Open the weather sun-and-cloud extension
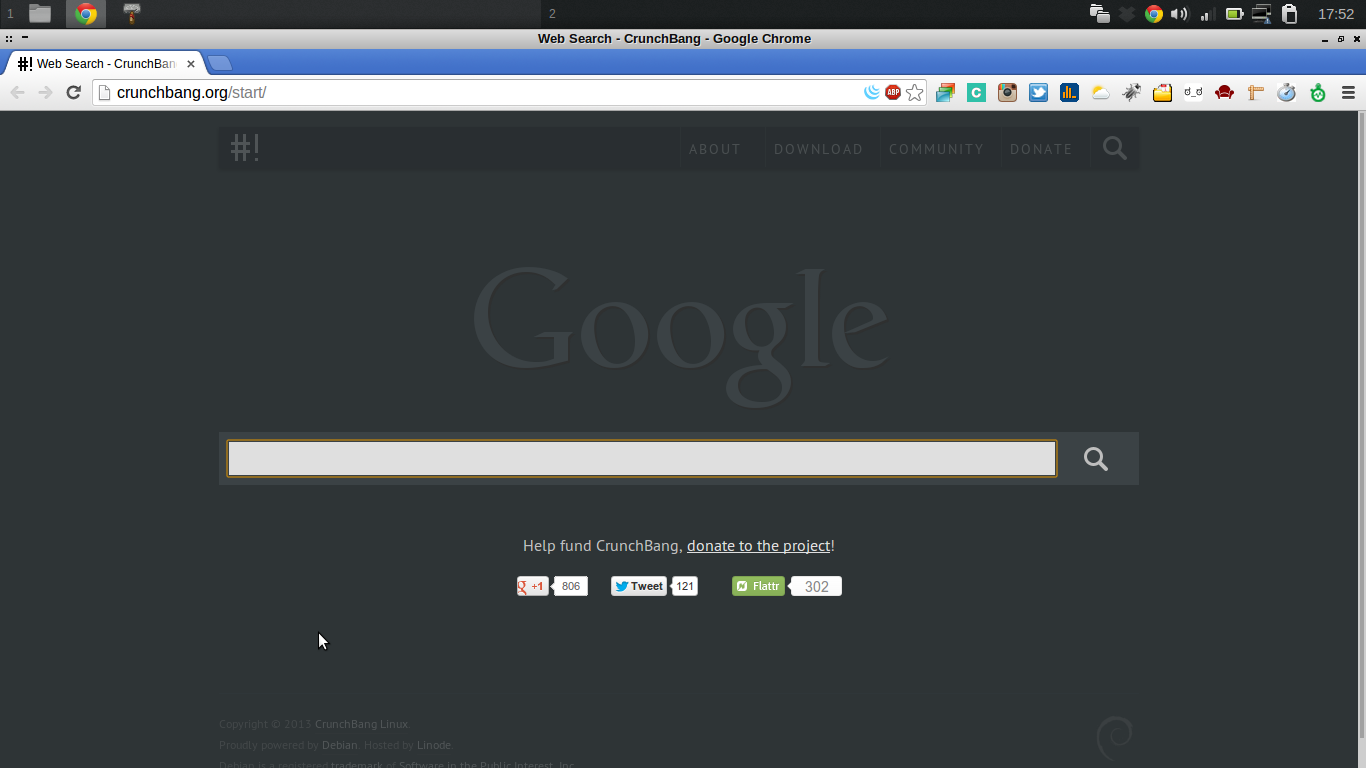 (x=1100, y=92)
